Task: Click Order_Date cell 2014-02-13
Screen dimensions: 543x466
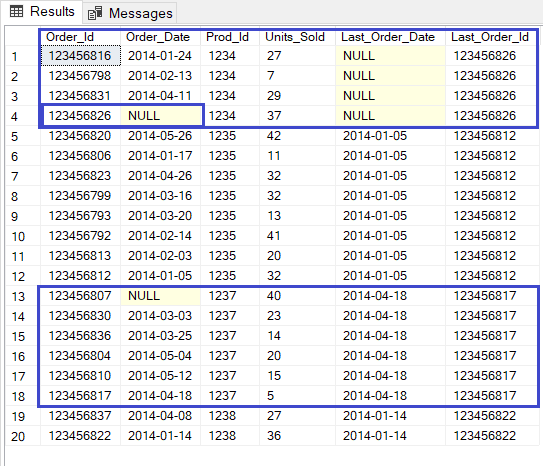Action: (160, 76)
